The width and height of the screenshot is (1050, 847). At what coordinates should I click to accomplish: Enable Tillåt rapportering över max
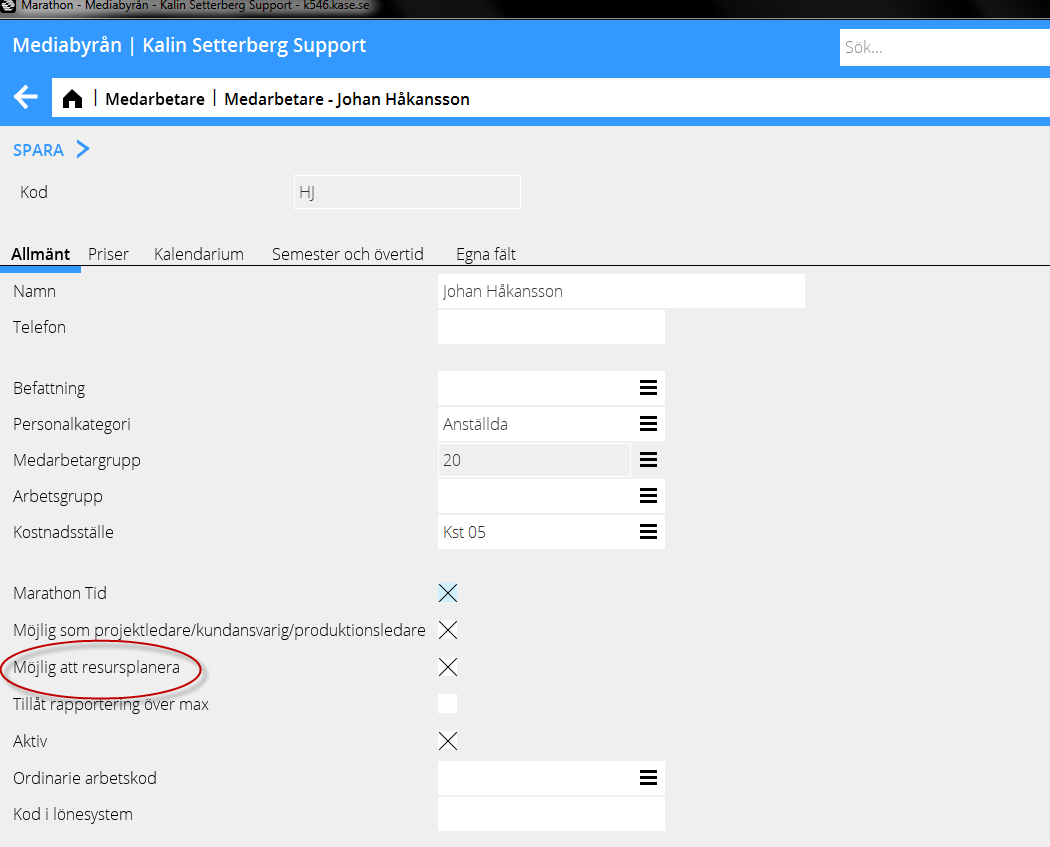point(448,704)
